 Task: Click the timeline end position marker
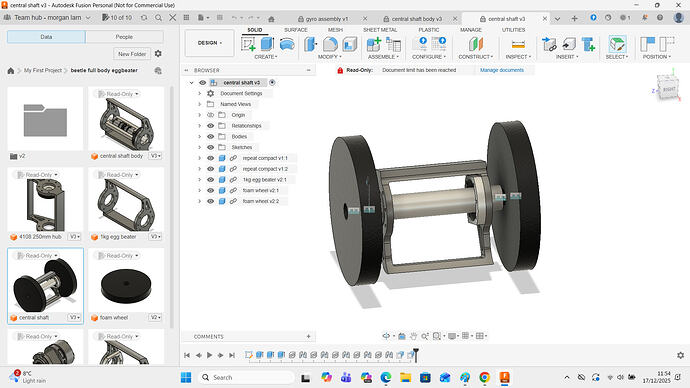pos(415,355)
